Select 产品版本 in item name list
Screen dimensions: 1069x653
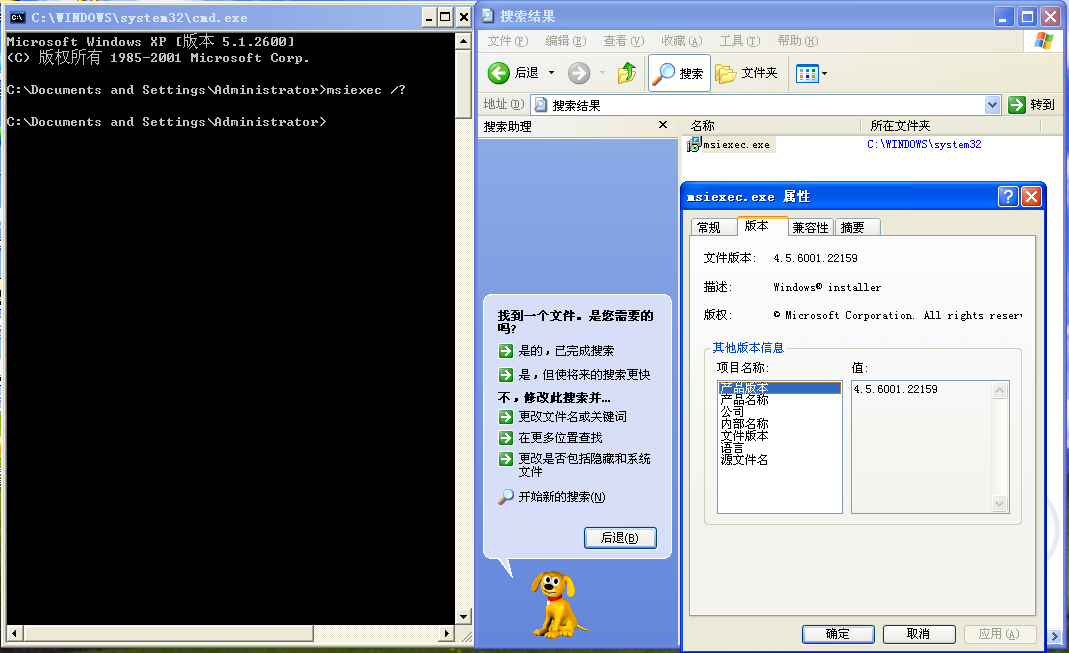point(779,388)
